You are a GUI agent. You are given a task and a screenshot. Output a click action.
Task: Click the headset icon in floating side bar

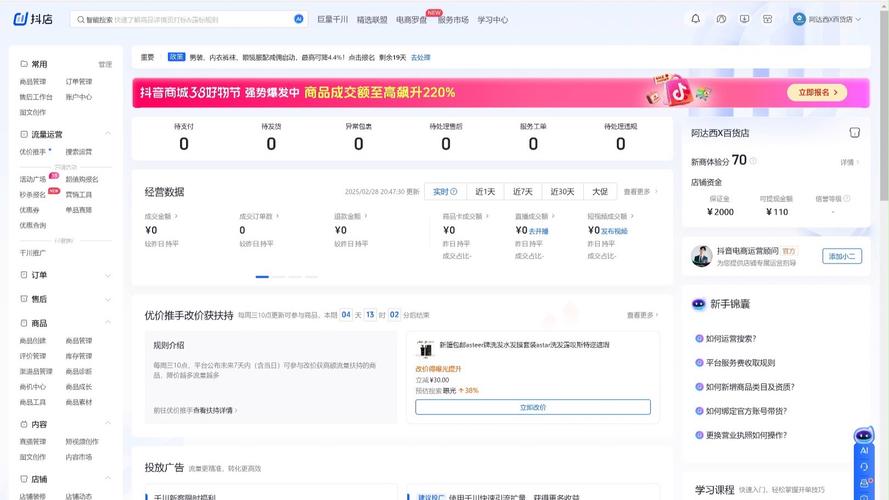click(x=864, y=467)
